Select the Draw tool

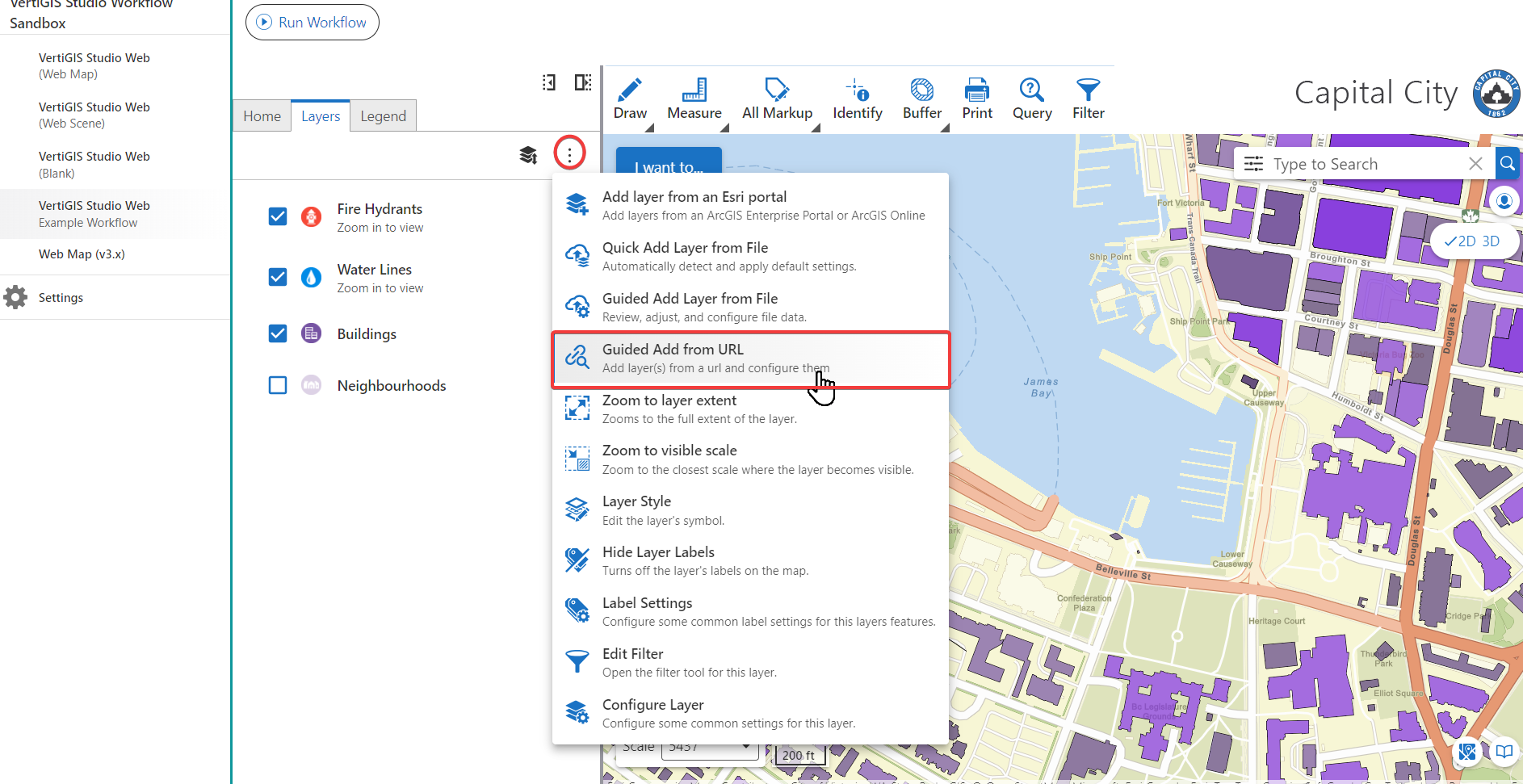[630, 99]
